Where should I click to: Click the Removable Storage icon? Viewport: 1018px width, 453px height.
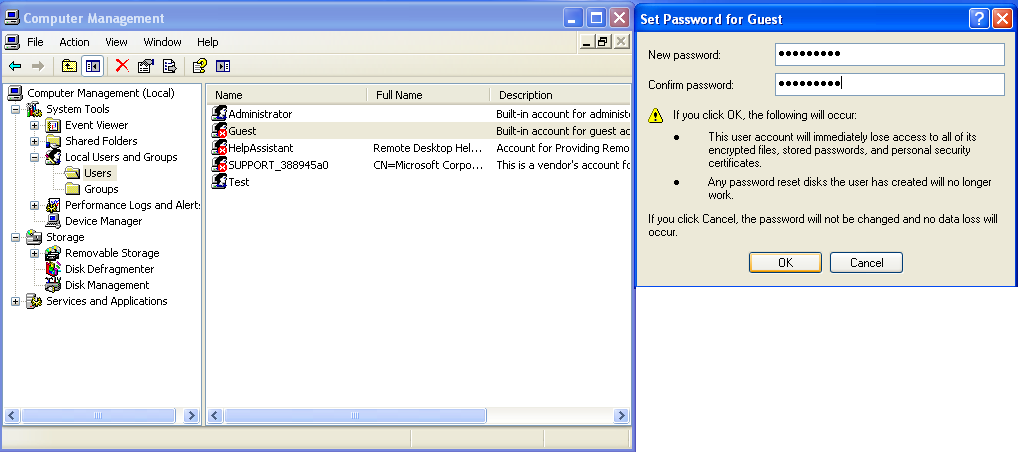coord(53,253)
